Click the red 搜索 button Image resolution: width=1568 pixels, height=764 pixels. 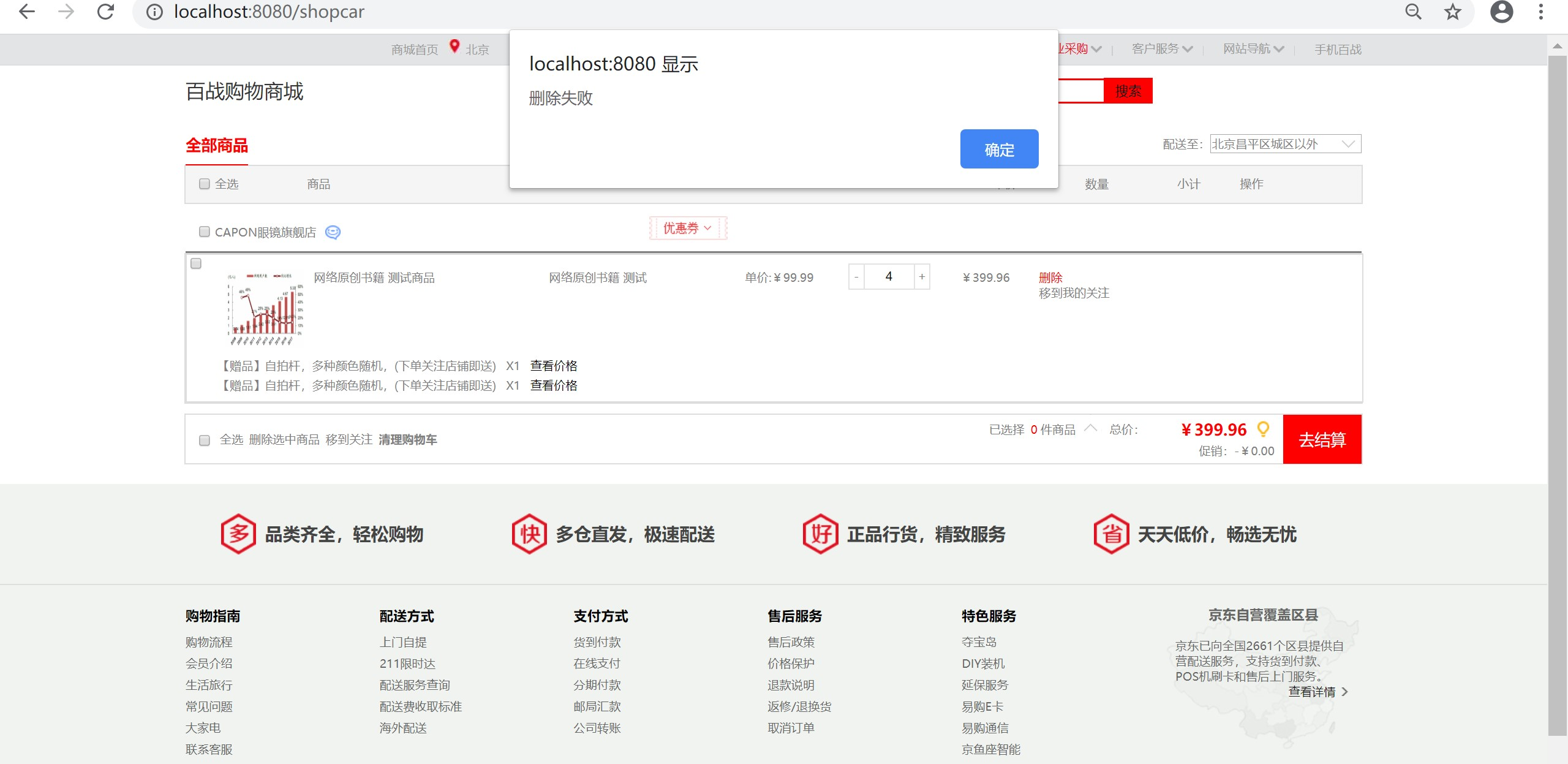tap(1128, 91)
